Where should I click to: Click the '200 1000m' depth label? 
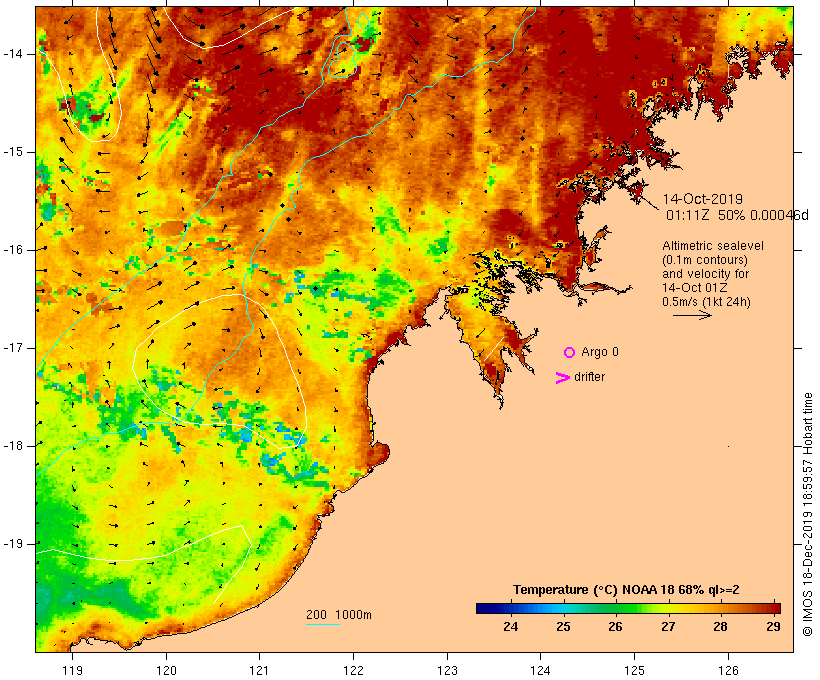[339, 615]
